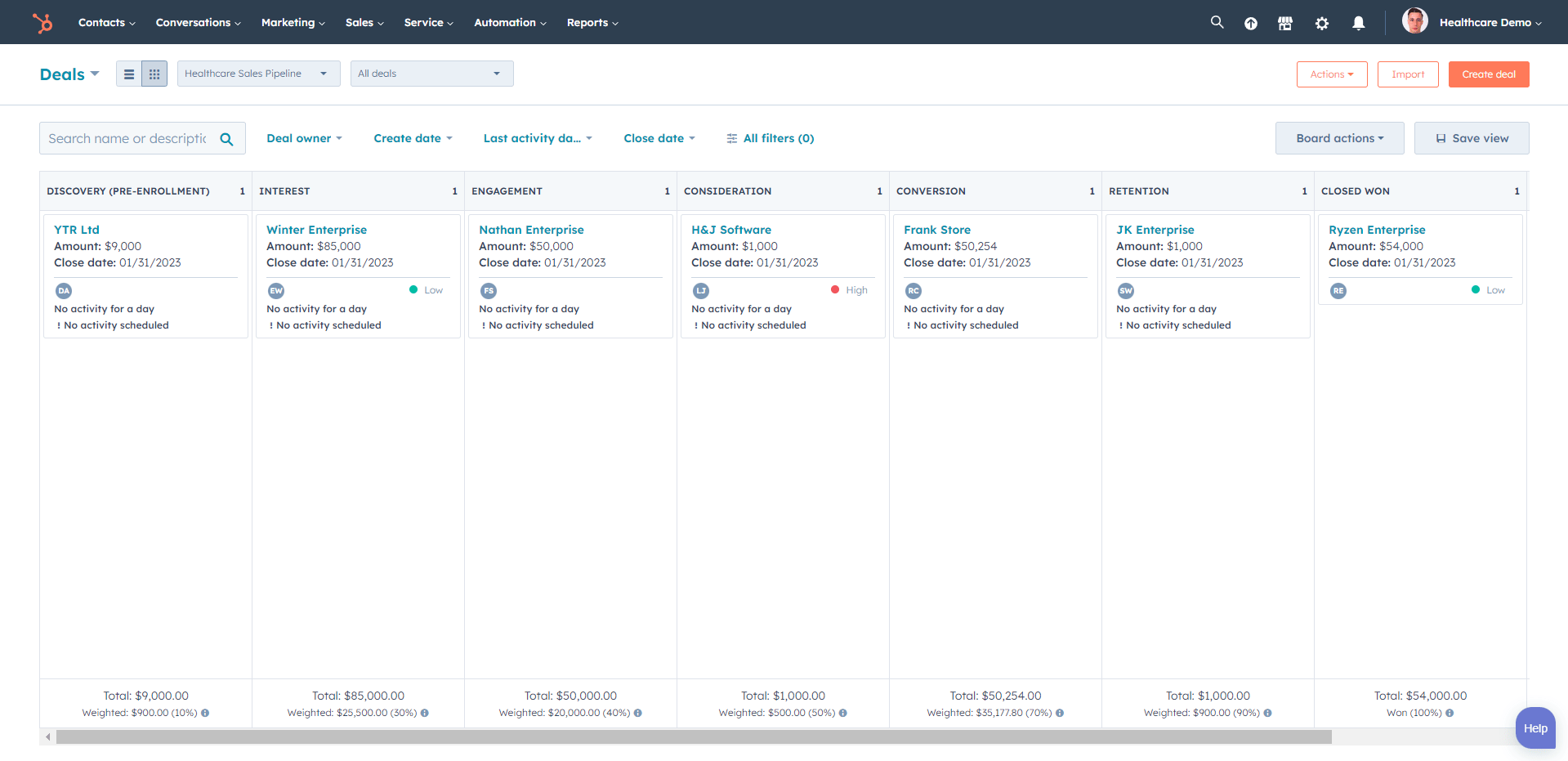The width and height of the screenshot is (1568, 761).
Task: Click the Save view button
Action: click(1472, 138)
